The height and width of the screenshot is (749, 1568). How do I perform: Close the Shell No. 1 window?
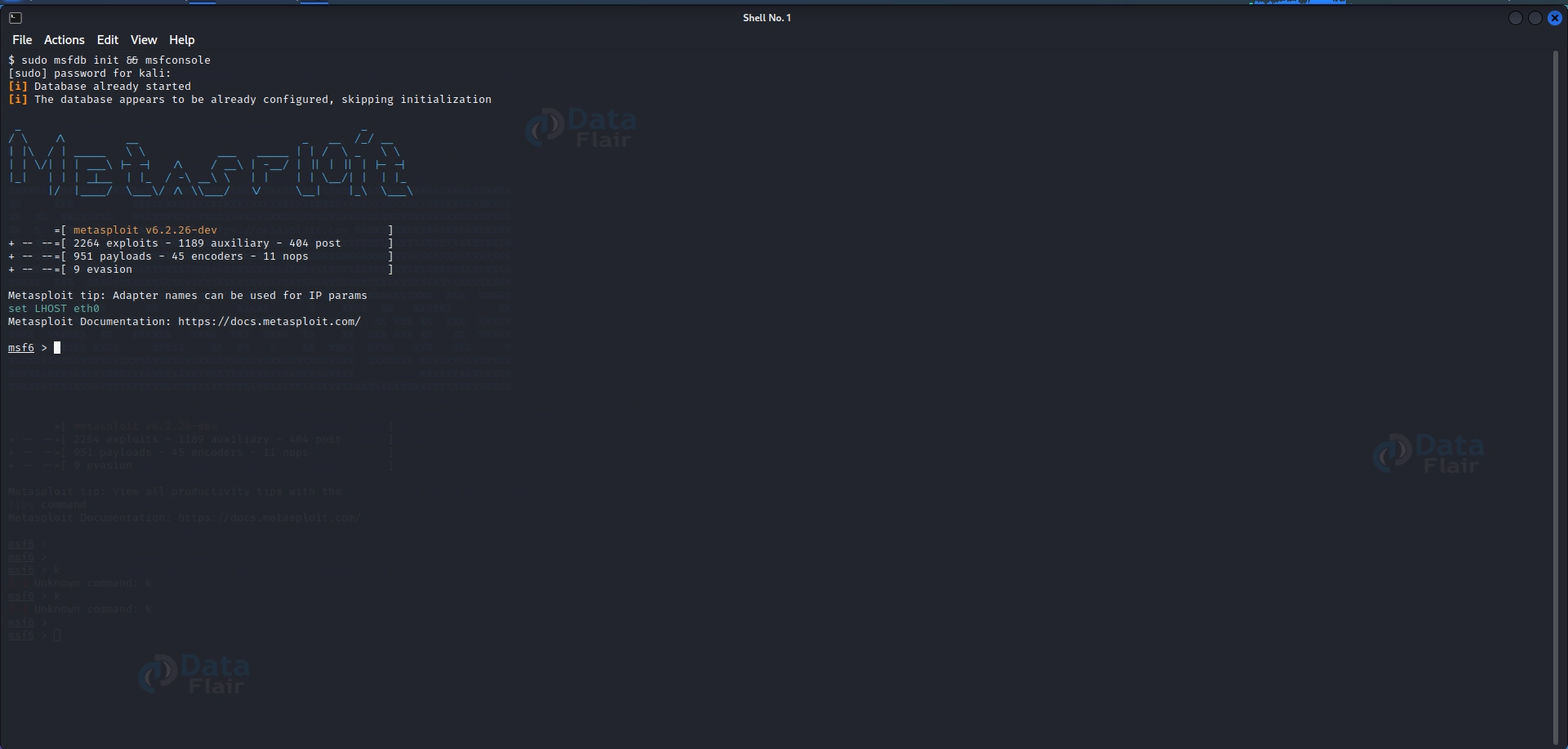point(1555,18)
